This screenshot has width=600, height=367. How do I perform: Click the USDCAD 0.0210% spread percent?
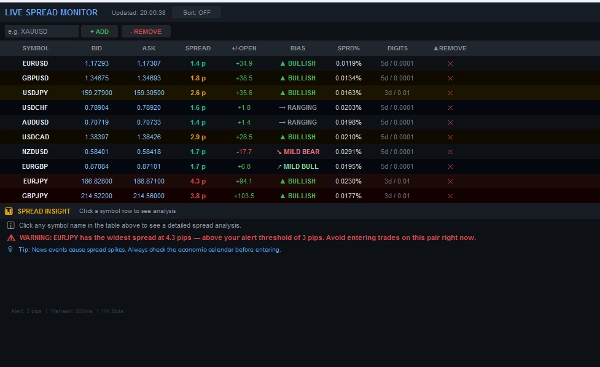[x=348, y=137]
